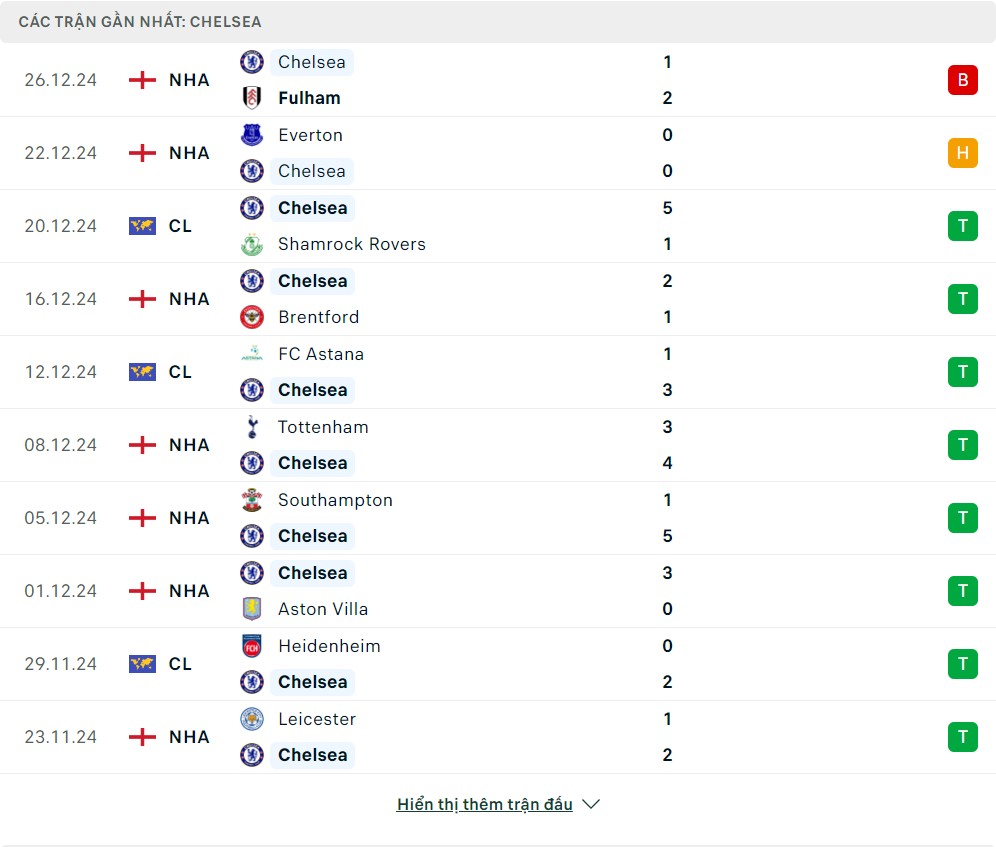
Task: Click the orange H draw badge
Action: click(962, 153)
